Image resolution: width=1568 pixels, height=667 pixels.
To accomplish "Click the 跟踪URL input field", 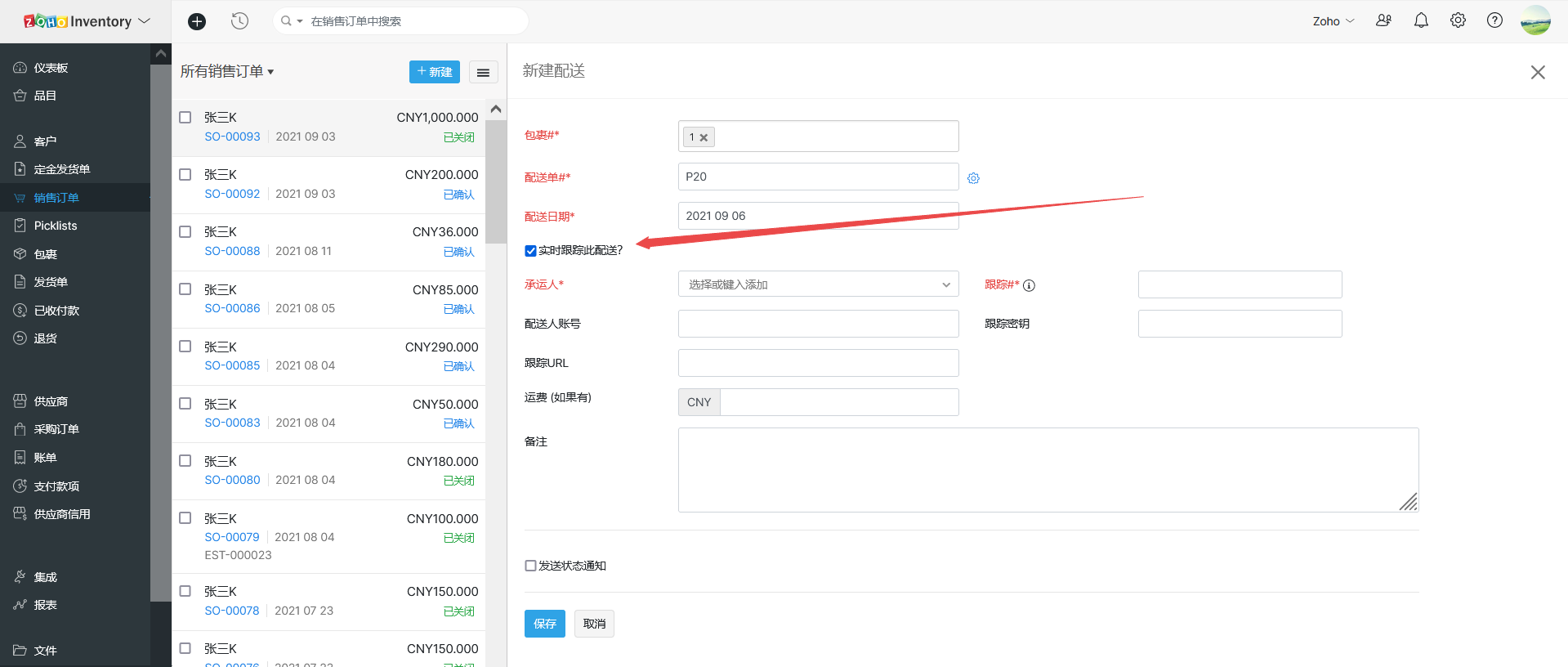I will click(x=818, y=363).
